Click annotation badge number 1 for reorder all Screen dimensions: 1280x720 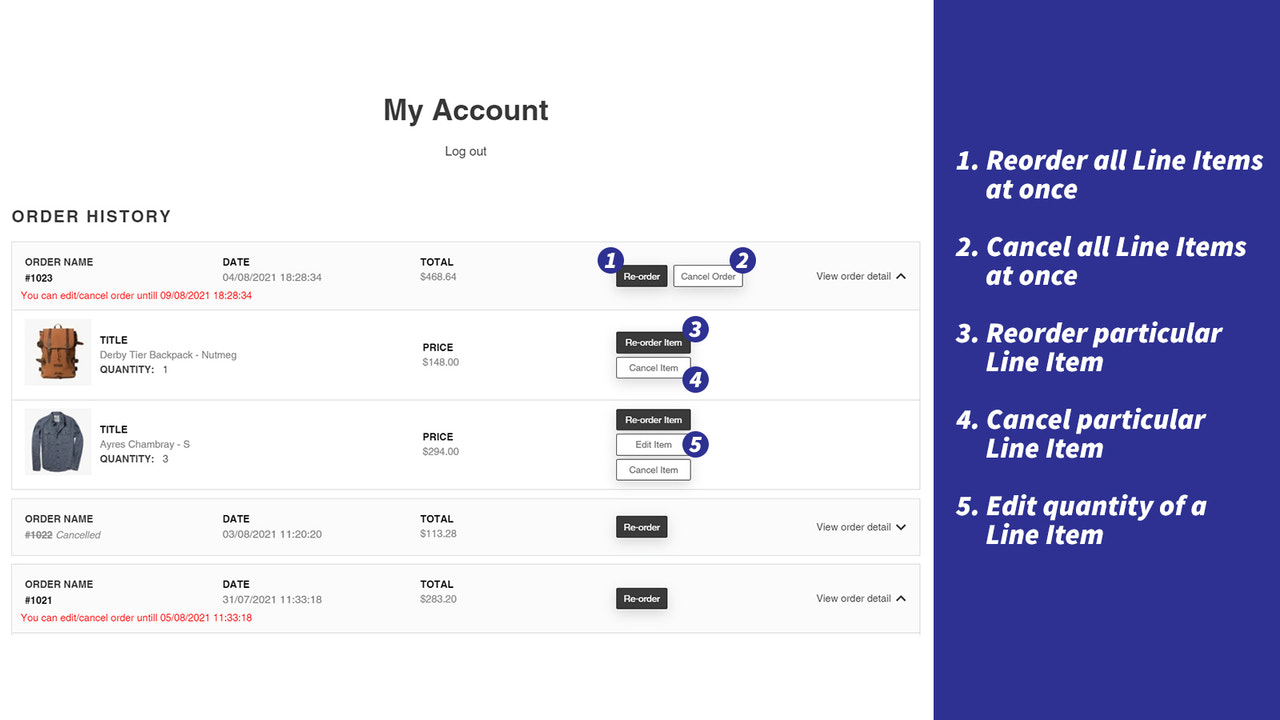coord(611,260)
